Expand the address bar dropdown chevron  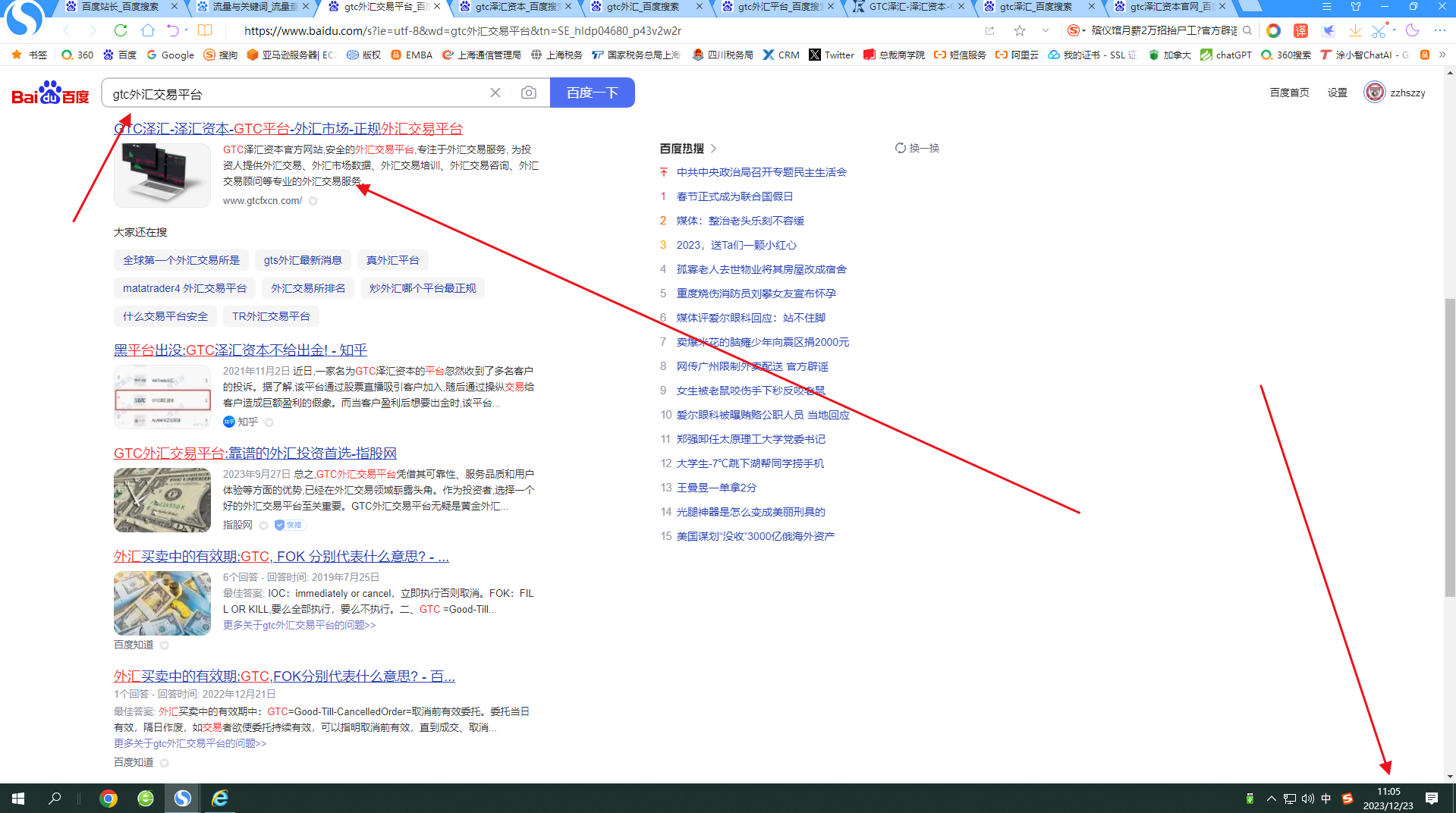pyautogui.click(x=1046, y=30)
